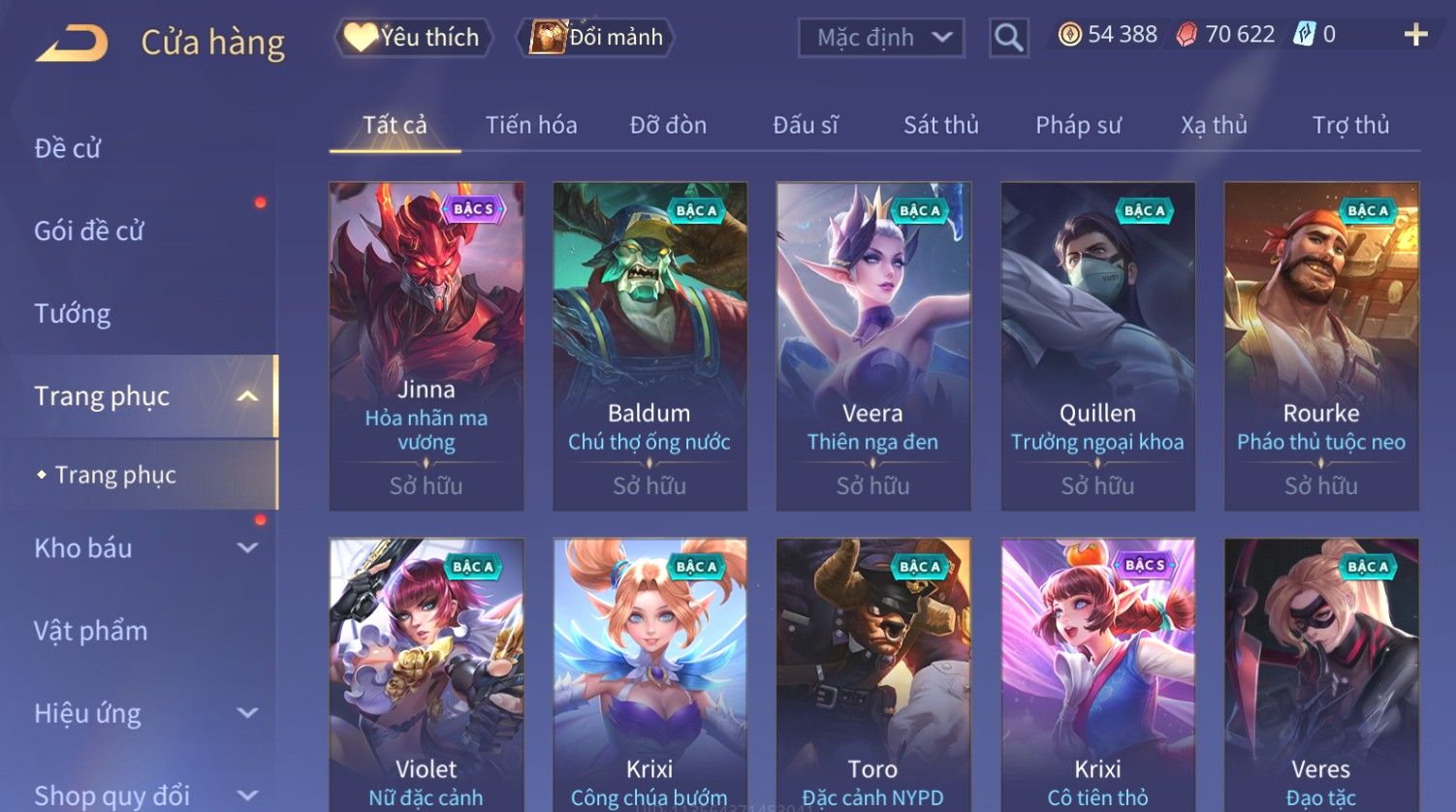Image resolution: width=1456 pixels, height=812 pixels.
Task: Expand the Hiệu ứng sidebar section
Action: click(x=248, y=714)
